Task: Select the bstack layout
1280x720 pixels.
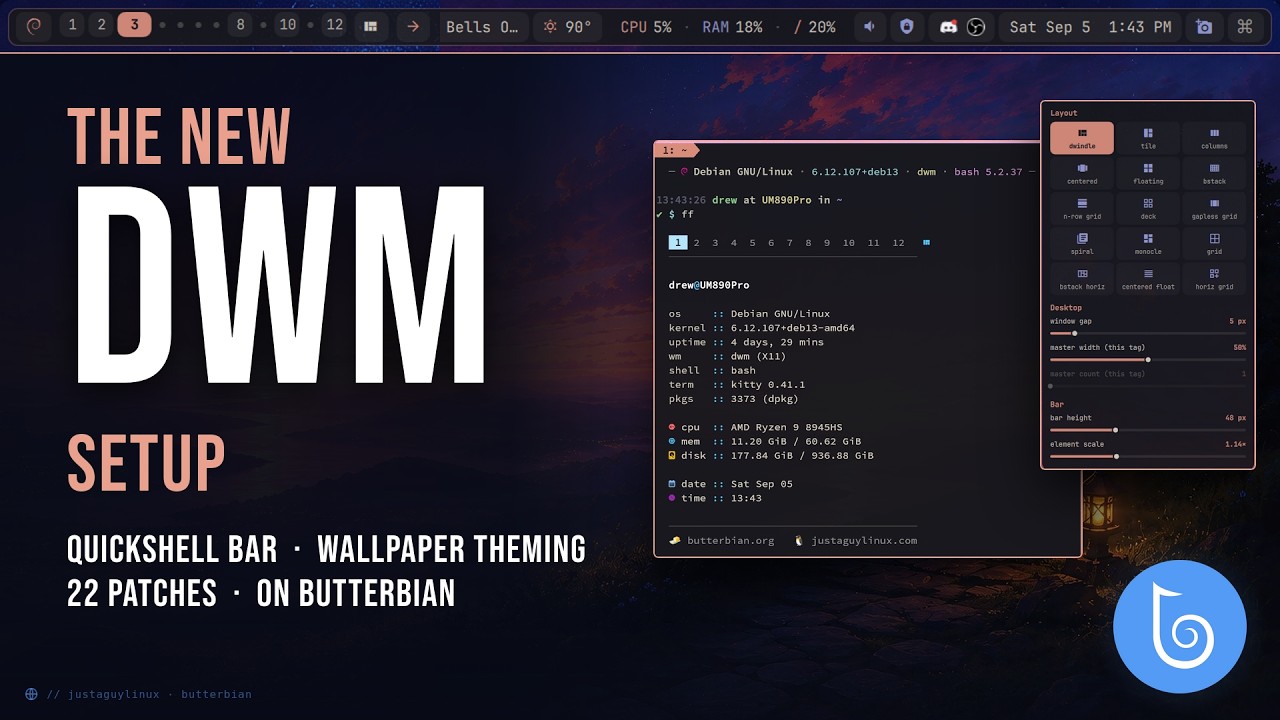Action: (x=1214, y=173)
